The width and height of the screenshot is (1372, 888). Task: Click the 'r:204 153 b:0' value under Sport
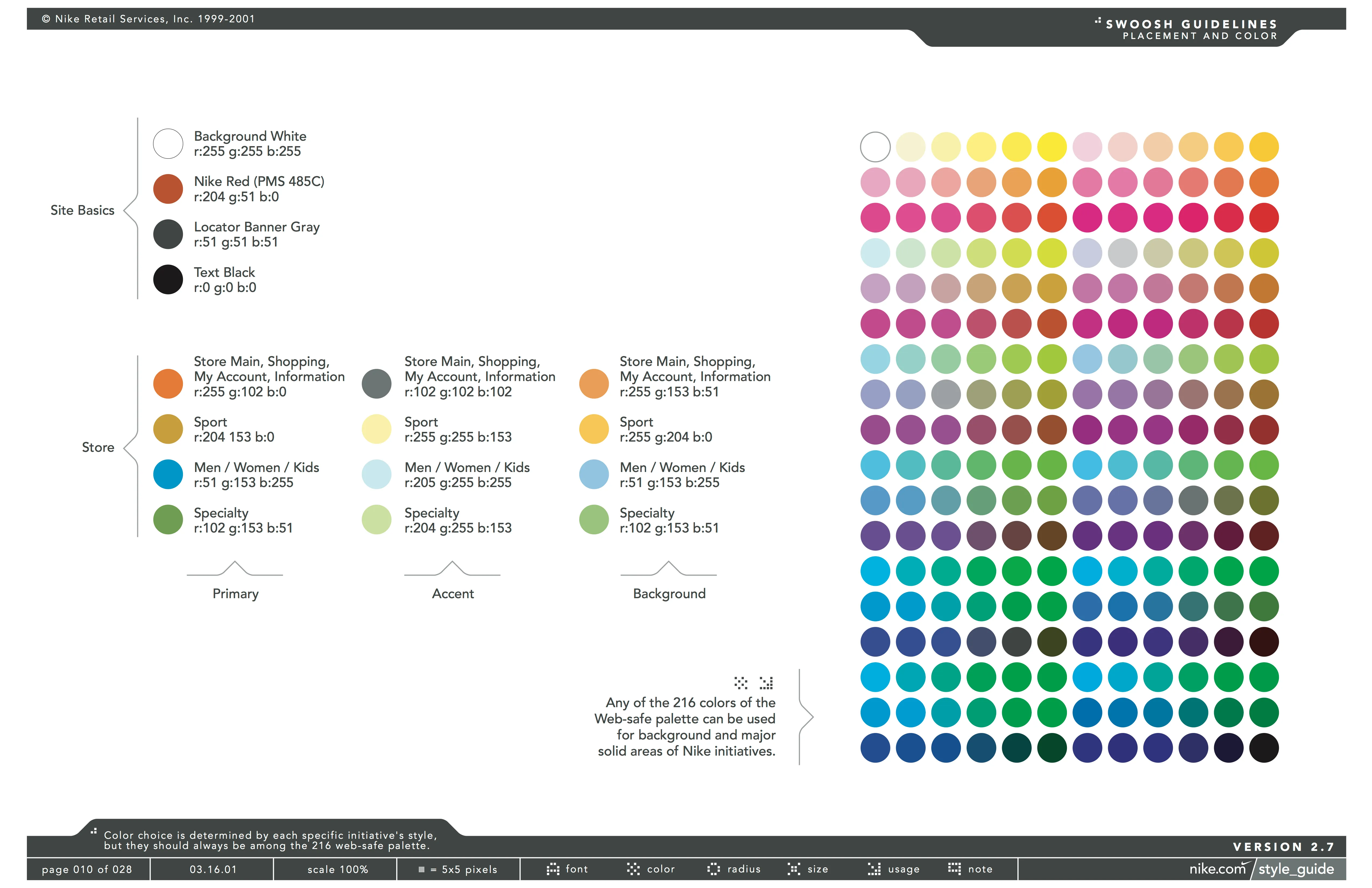234,437
